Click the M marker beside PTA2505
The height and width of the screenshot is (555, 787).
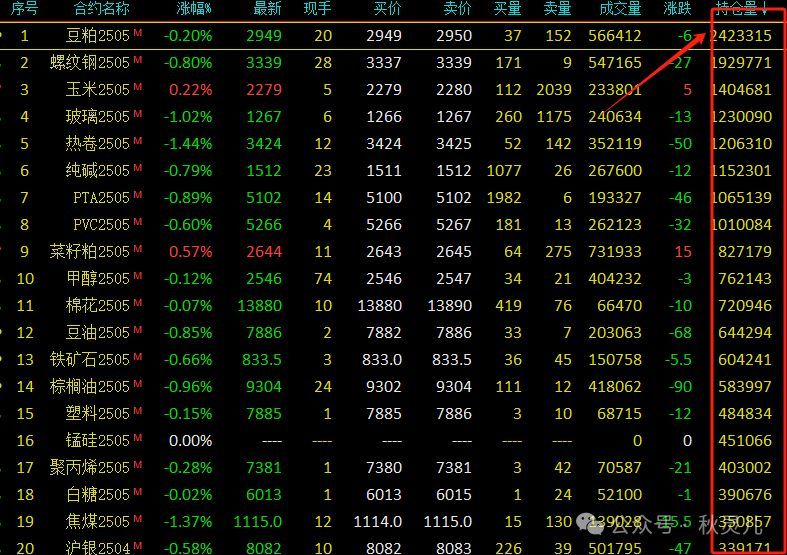click(x=138, y=195)
